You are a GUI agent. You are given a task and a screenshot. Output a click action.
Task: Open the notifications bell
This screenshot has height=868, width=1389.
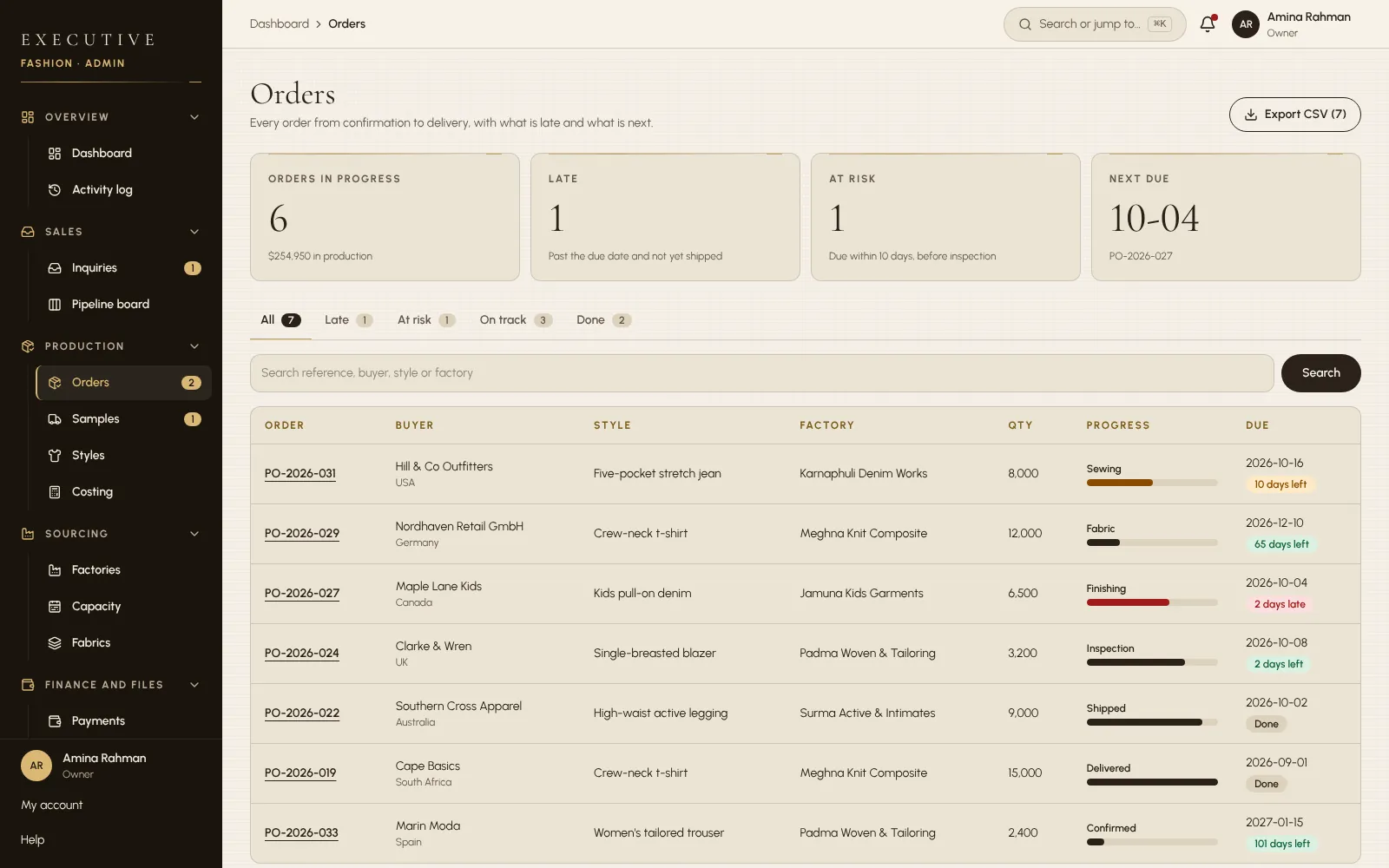click(1208, 24)
